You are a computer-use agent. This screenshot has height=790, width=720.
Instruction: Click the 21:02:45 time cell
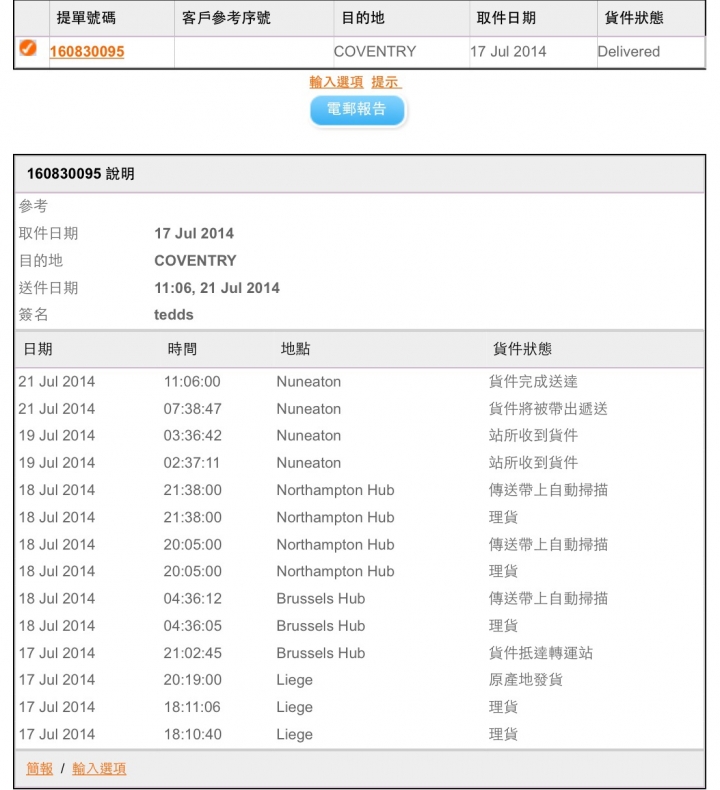click(x=192, y=653)
